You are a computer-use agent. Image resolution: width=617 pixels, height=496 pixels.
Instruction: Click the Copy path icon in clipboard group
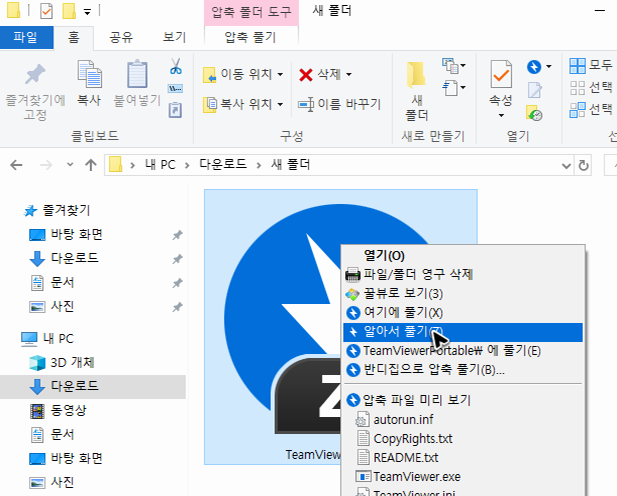[x=175, y=89]
